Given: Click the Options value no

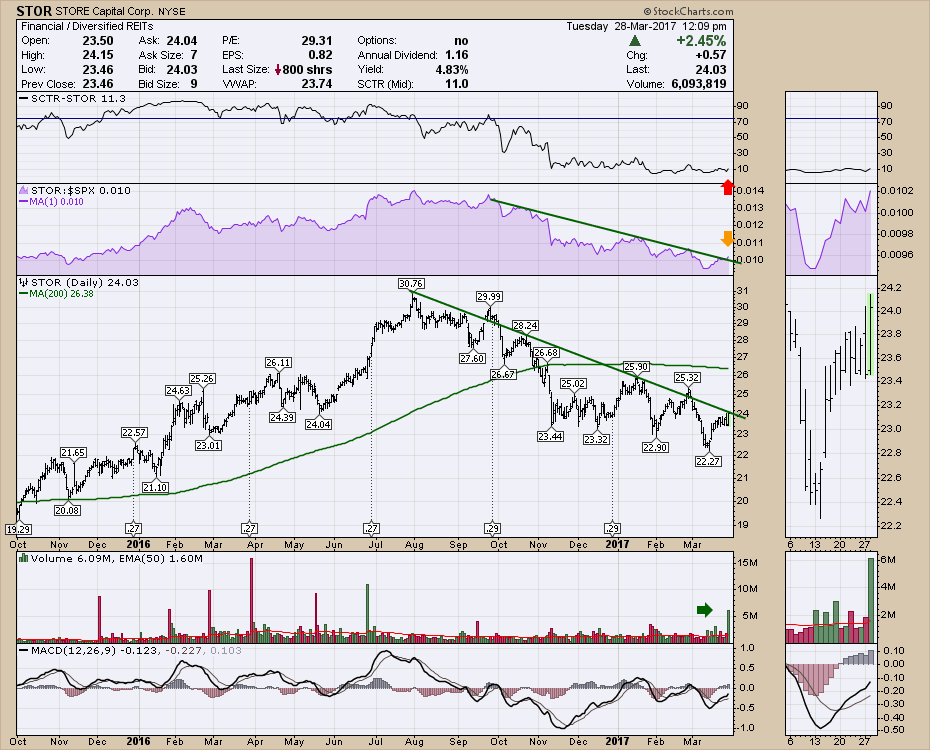Looking at the screenshot, I should pyautogui.click(x=461, y=41).
